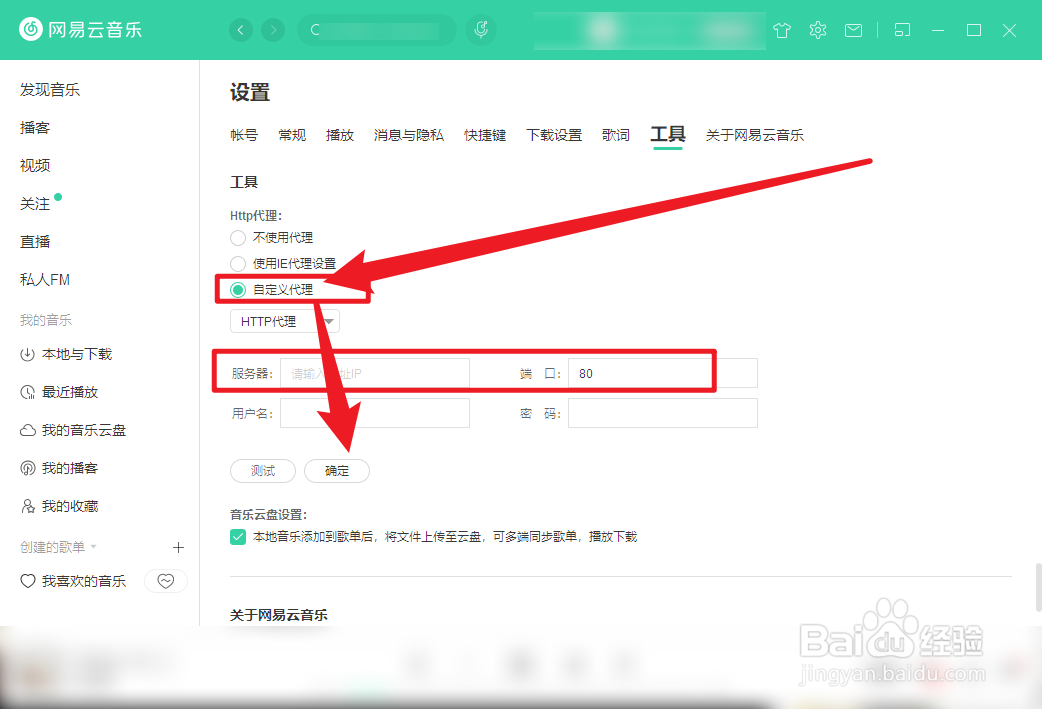The height and width of the screenshot is (709, 1042).
Task: Switch to the 播放 settings tab
Action: pyautogui.click(x=340, y=136)
